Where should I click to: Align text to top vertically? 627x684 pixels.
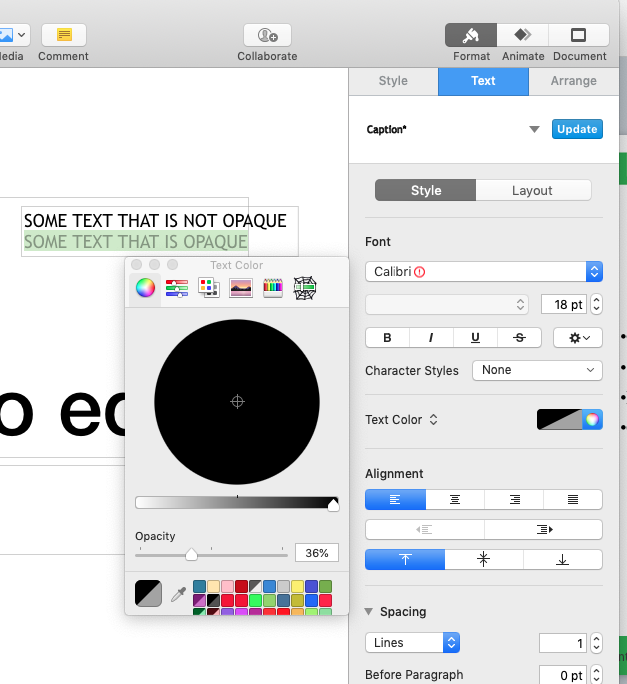405,559
